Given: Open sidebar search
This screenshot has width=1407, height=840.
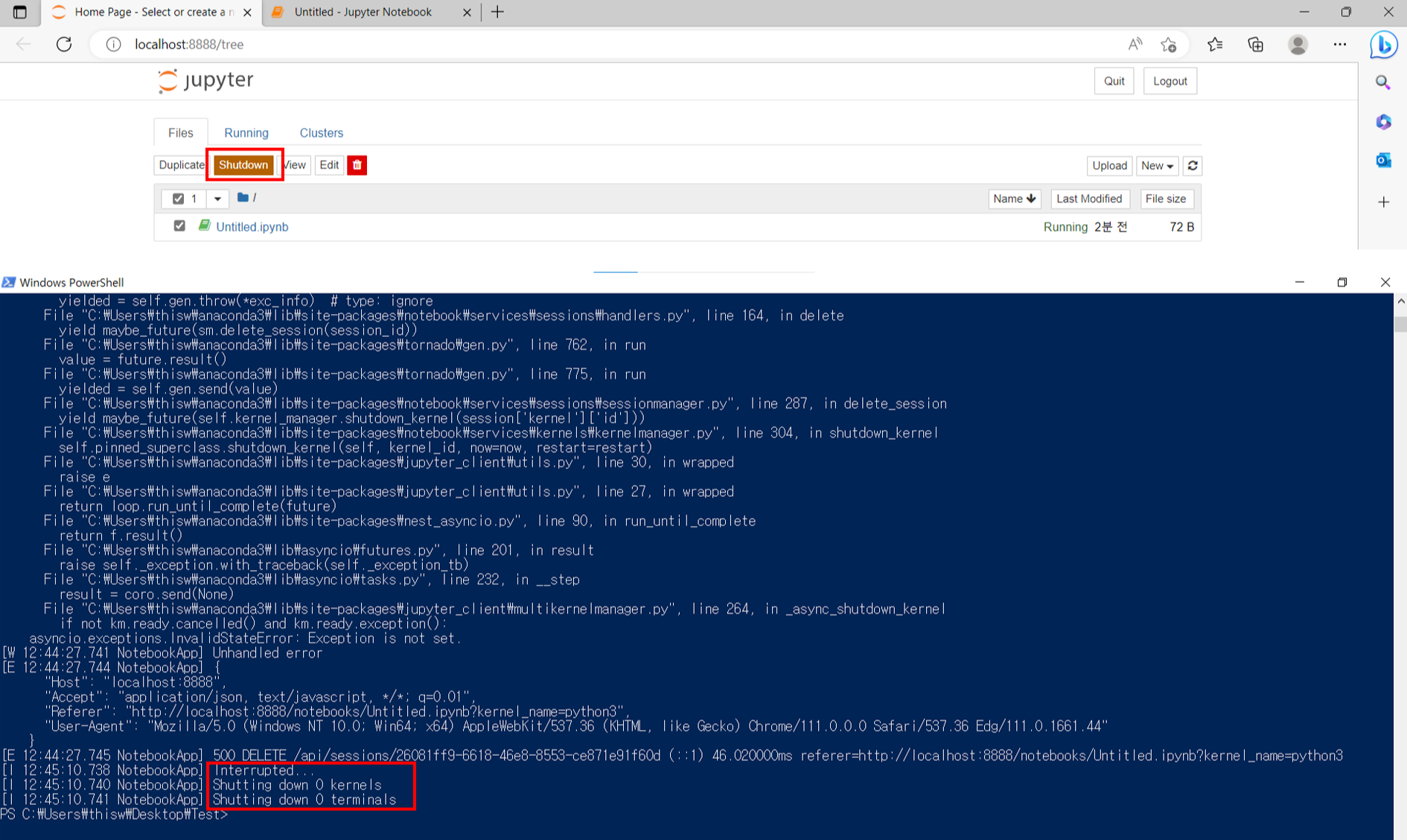Looking at the screenshot, I should [x=1383, y=83].
